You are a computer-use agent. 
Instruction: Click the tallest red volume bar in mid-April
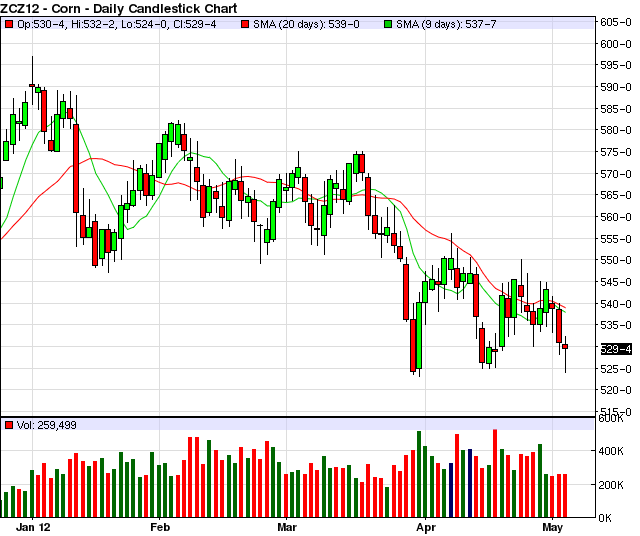click(x=495, y=474)
